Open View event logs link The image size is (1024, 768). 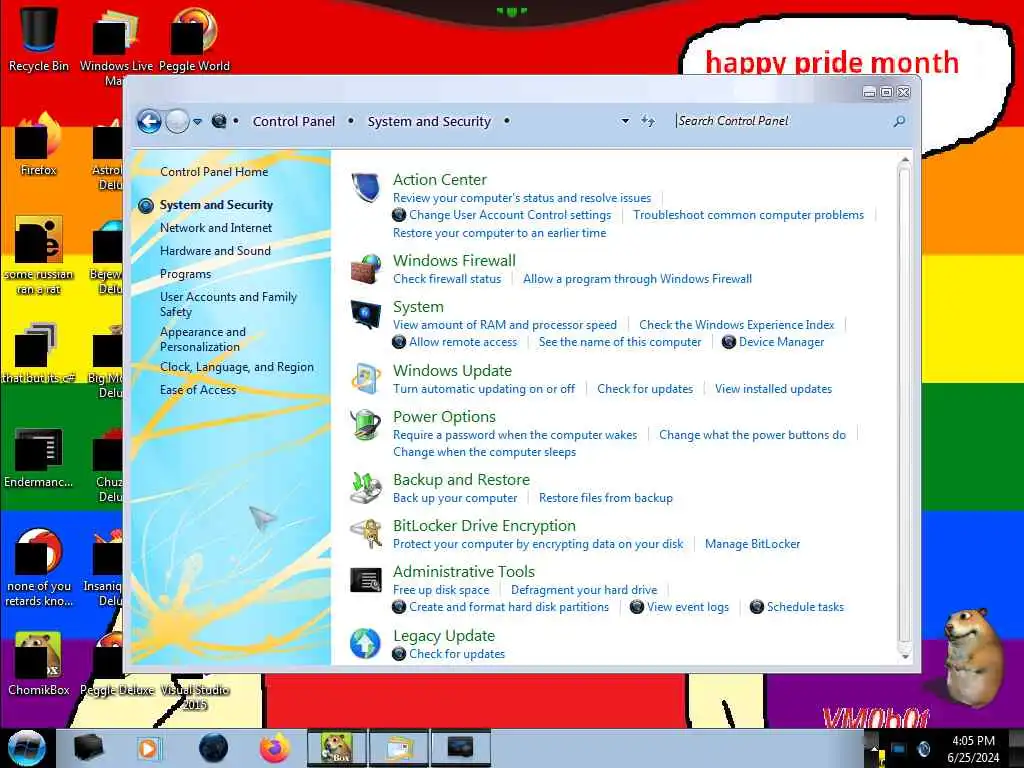click(688, 607)
